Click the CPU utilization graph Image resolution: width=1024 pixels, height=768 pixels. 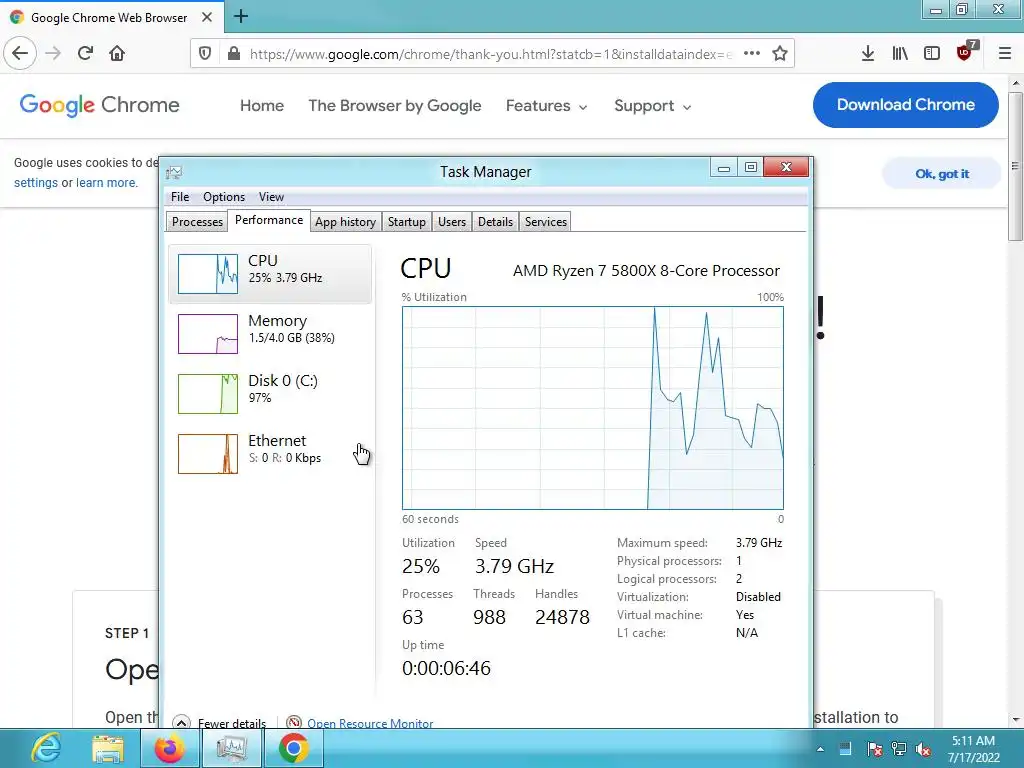pyautogui.click(x=592, y=408)
